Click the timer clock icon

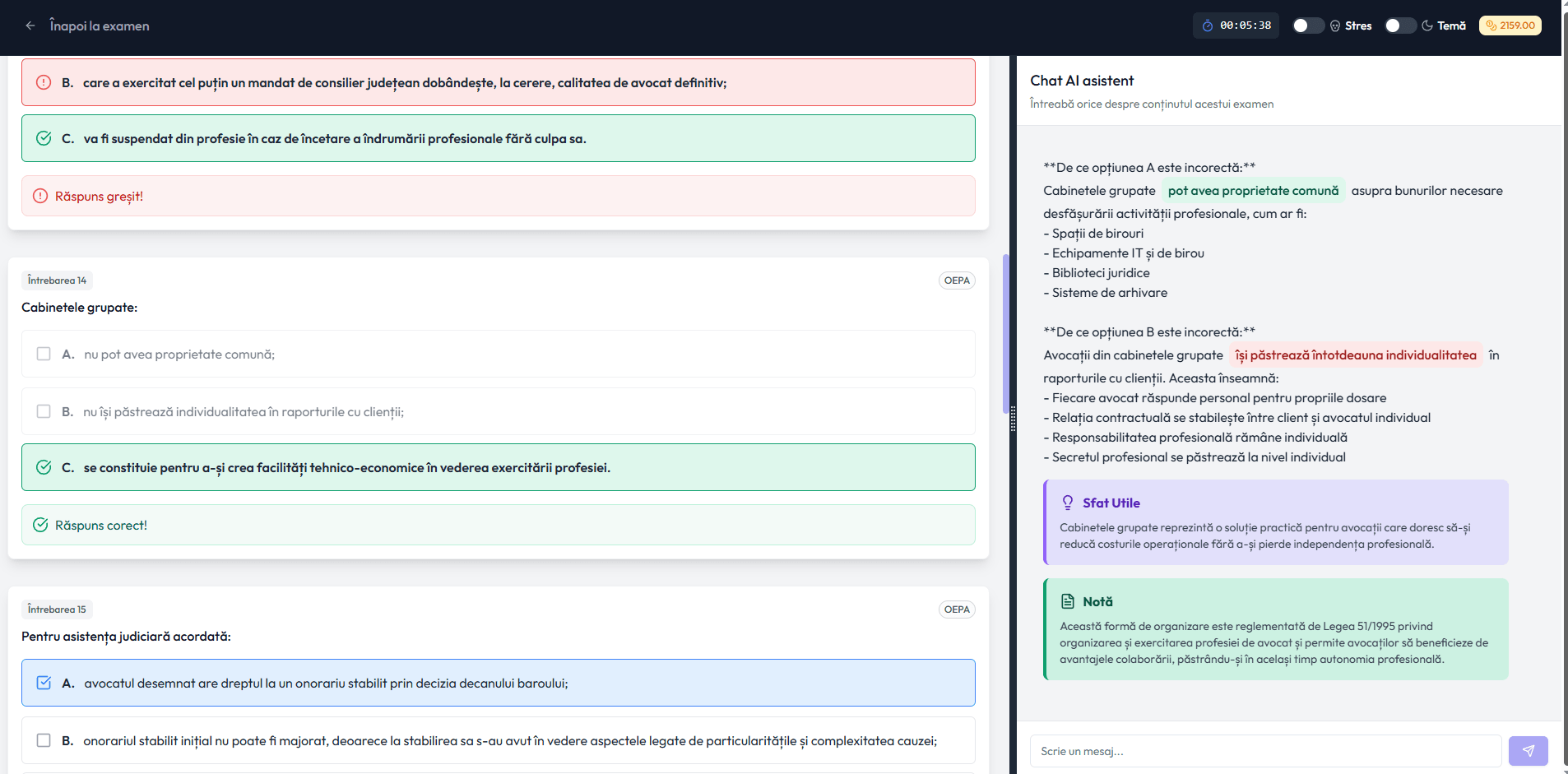point(1208,25)
